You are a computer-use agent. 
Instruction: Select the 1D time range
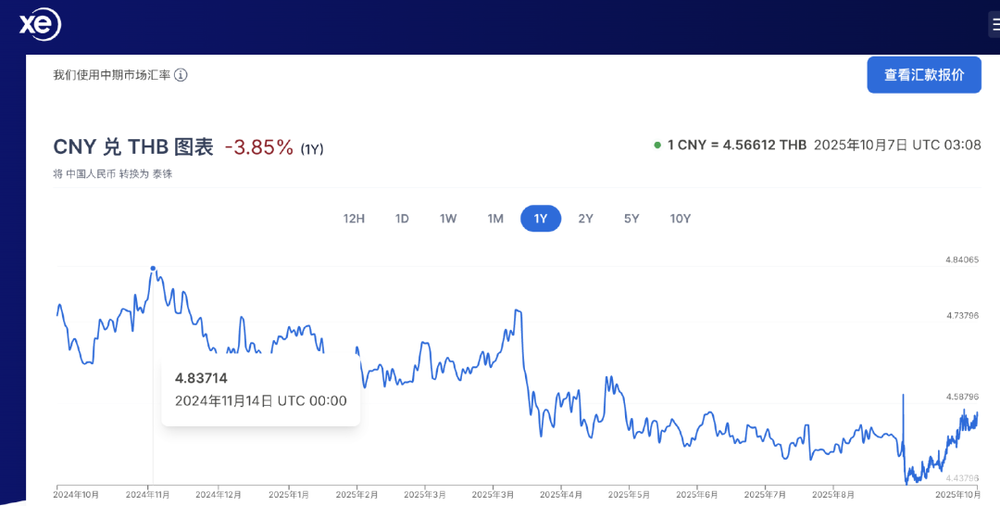click(402, 218)
